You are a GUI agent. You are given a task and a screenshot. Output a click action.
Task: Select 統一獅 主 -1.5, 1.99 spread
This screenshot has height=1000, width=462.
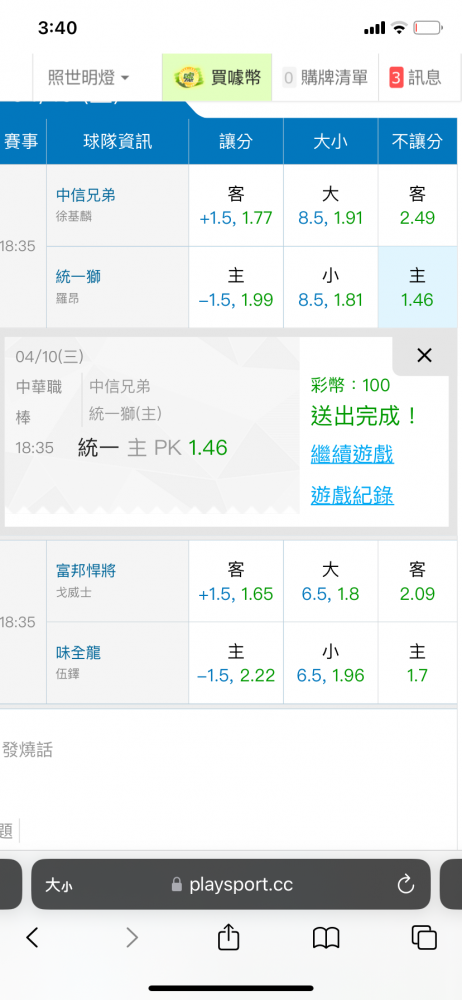pos(235,288)
